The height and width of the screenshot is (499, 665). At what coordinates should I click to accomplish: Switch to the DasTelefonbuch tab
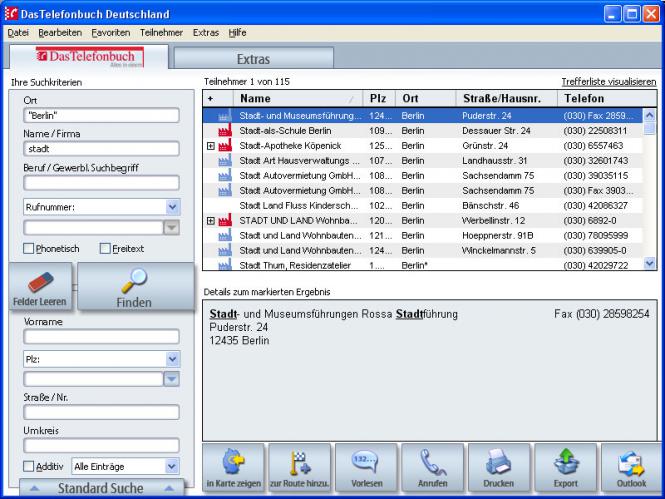tap(89, 57)
